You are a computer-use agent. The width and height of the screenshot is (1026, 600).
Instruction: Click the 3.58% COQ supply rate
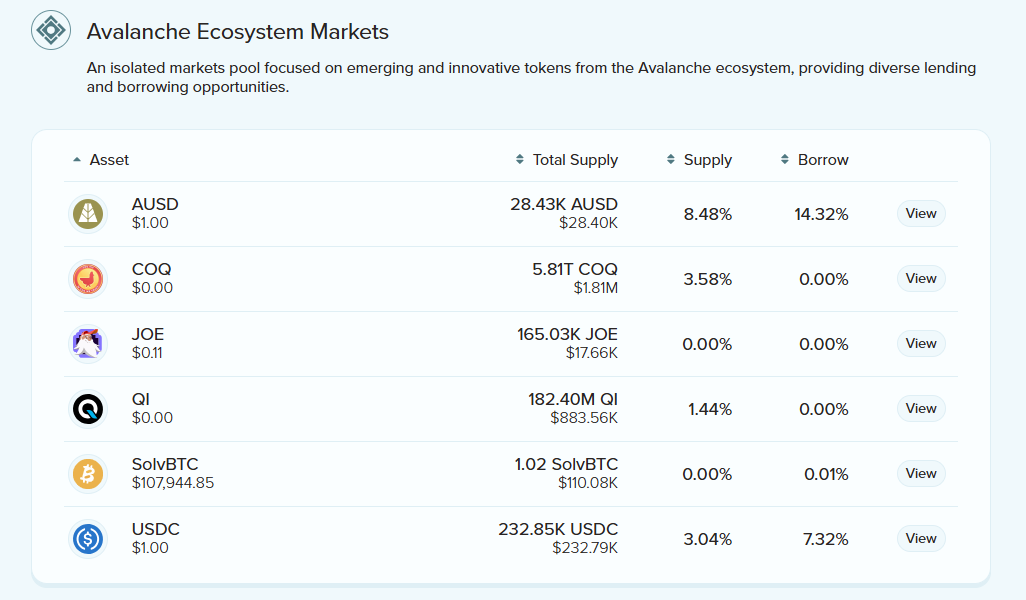pos(707,279)
